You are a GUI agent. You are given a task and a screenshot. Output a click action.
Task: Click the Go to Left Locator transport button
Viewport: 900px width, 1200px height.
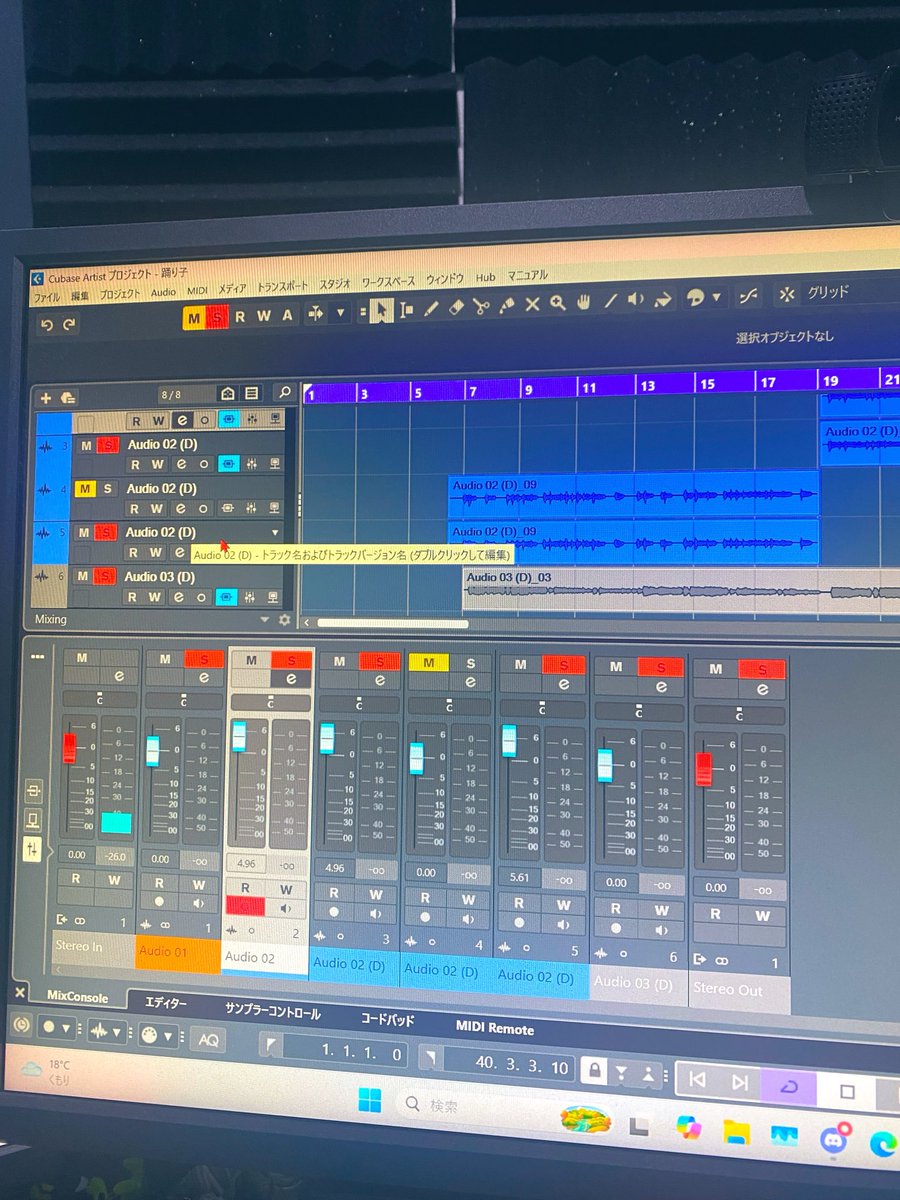[698, 1081]
